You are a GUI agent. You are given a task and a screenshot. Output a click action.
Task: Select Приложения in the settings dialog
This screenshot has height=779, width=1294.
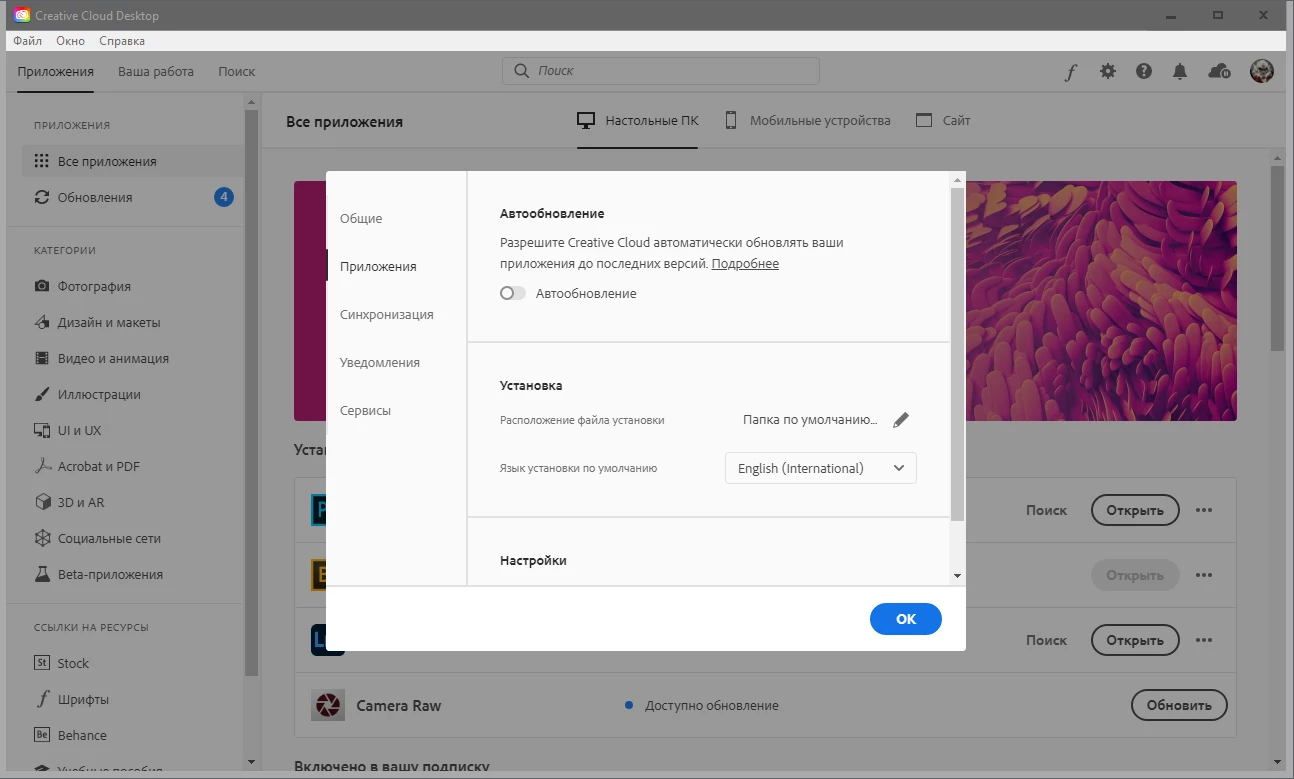point(378,266)
